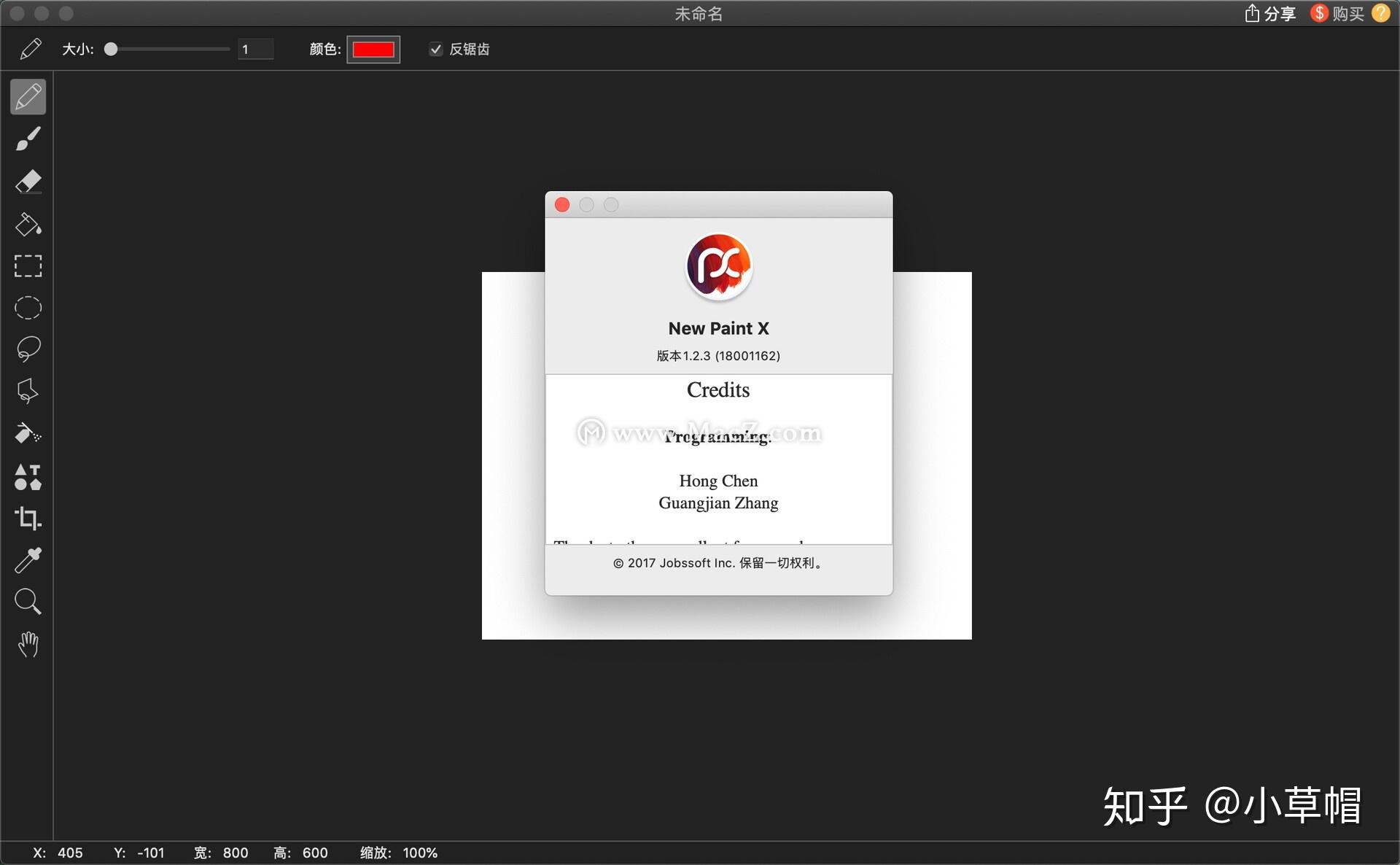The width and height of the screenshot is (1400, 865).
Task: Select the Polygonal lasso tool
Action: 28,392
